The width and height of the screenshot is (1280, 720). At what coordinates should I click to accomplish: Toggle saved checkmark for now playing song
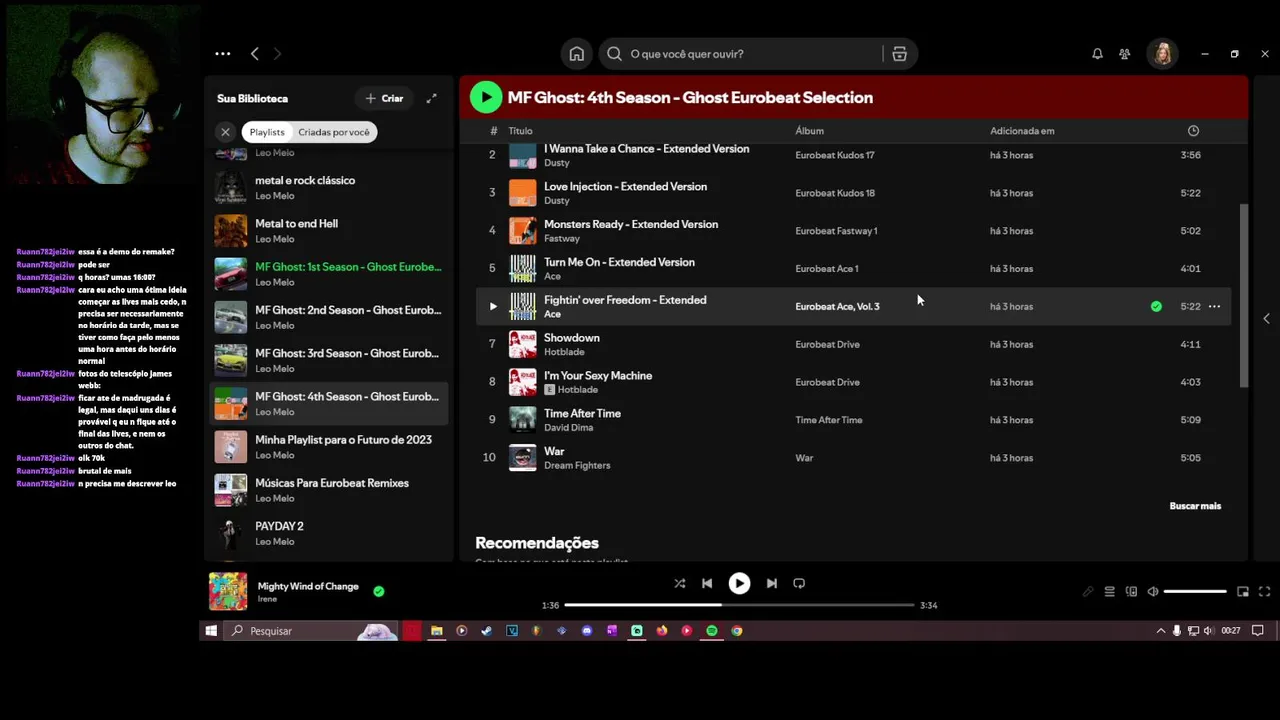(x=379, y=591)
